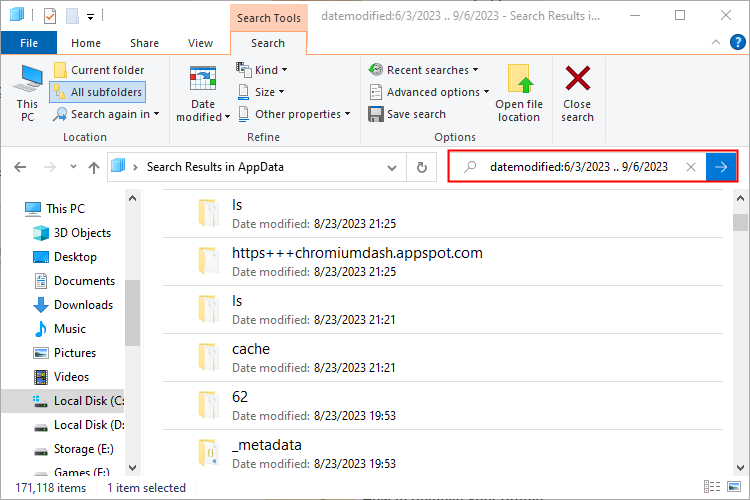Click the datemodified search input field
Viewport: 750px width, 500px height.
[x=580, y=167]
